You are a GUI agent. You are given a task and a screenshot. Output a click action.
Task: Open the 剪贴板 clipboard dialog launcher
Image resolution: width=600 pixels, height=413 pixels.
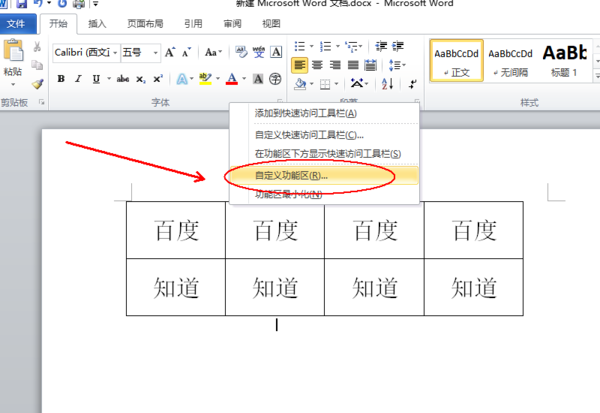click(x=41, y=102)
